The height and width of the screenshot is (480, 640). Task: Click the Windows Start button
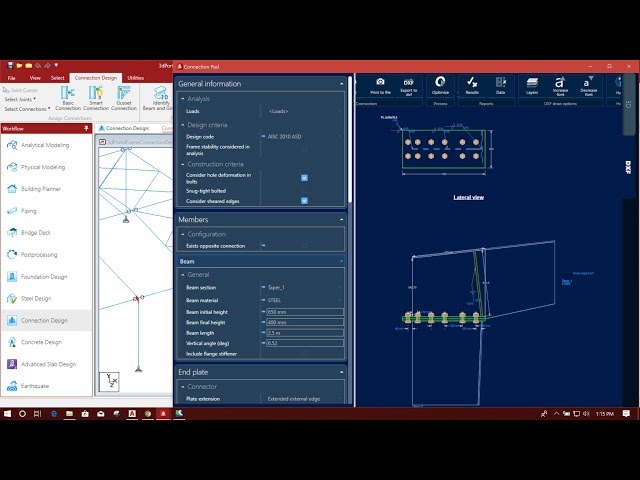click(x=7, y=413)
